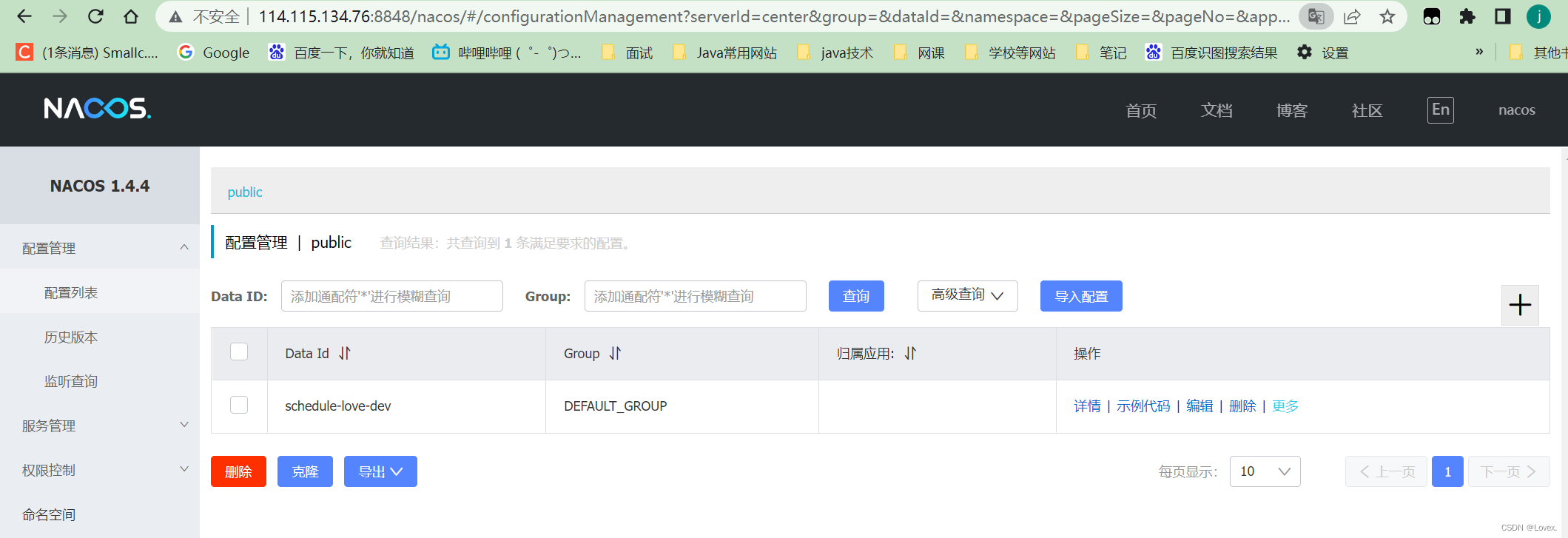Click the red 删除 button below the table
The image size is (1568, 538).
pyautogui.click(x=238, y=471)
